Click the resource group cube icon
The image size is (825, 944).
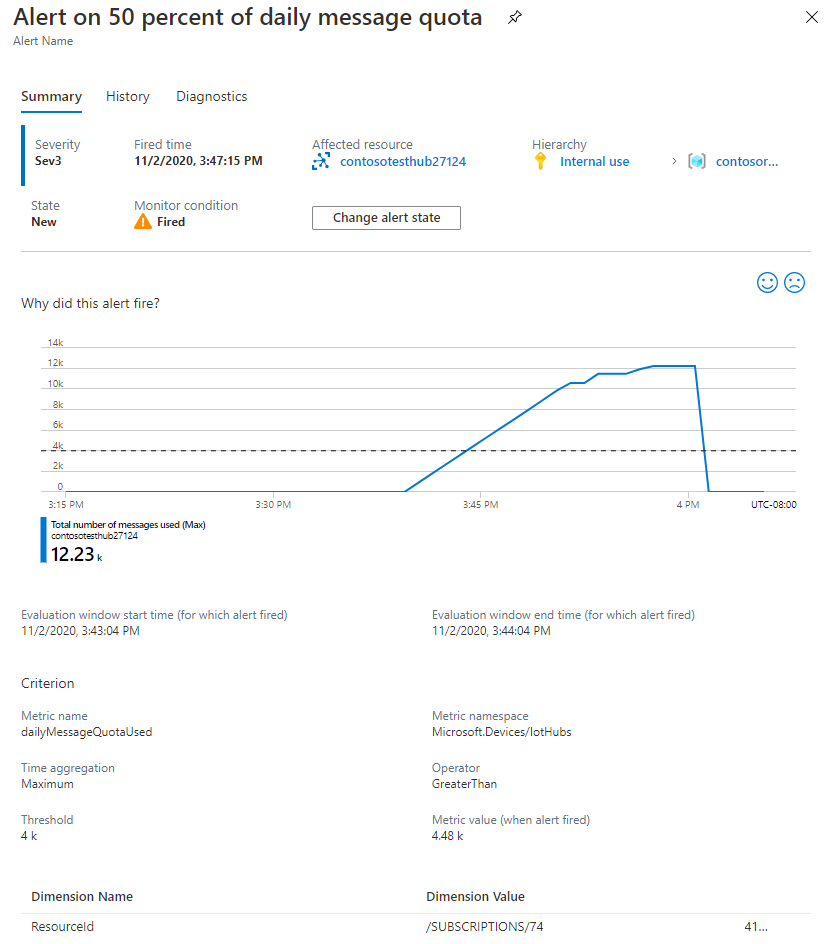(x=697, y=162)
